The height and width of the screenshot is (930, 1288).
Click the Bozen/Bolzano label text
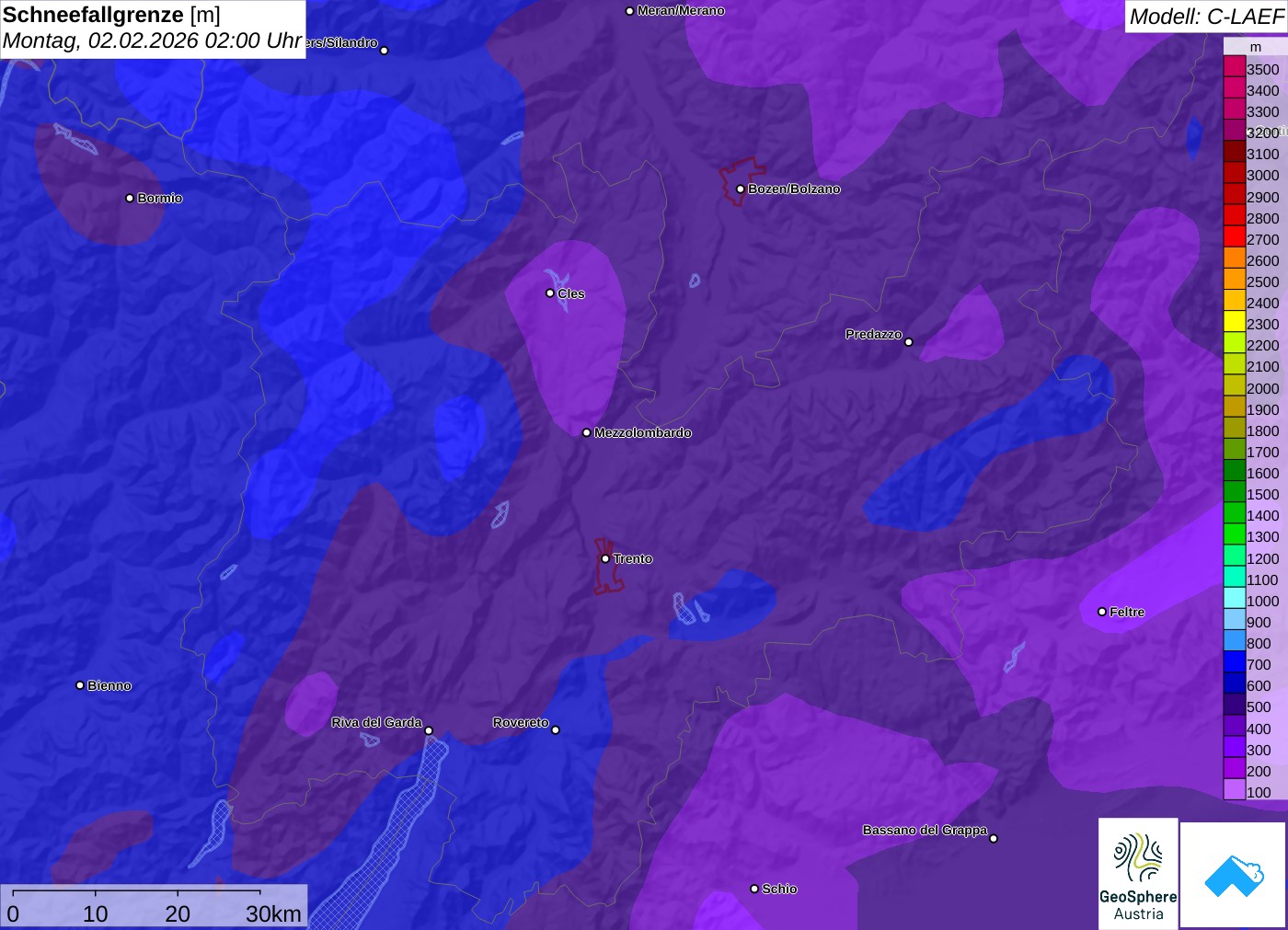click(794, 189)
